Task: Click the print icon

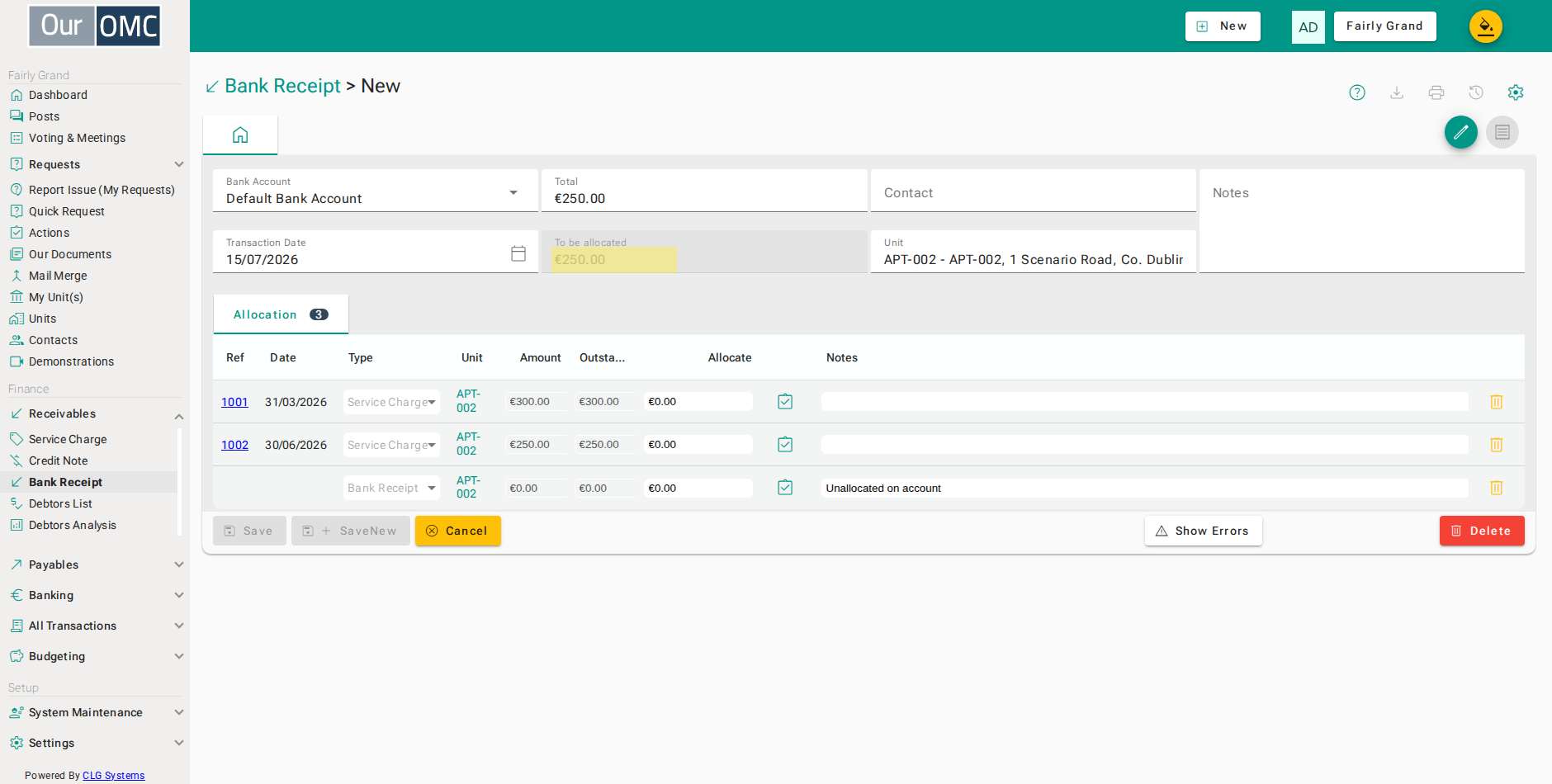Action: point(1436,92)
